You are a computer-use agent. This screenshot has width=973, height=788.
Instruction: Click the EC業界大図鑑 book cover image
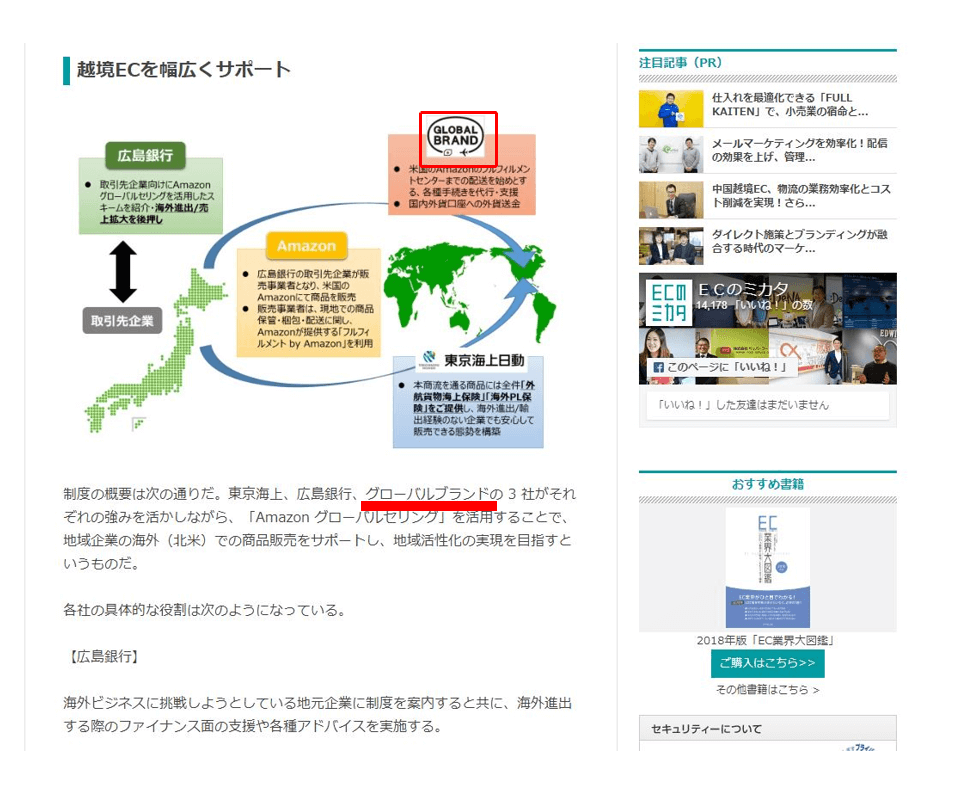point(768,568)
